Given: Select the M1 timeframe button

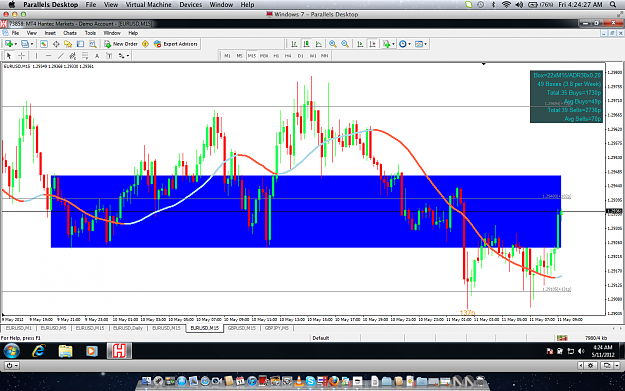Looking at the screenshot, I should (227, 56).
